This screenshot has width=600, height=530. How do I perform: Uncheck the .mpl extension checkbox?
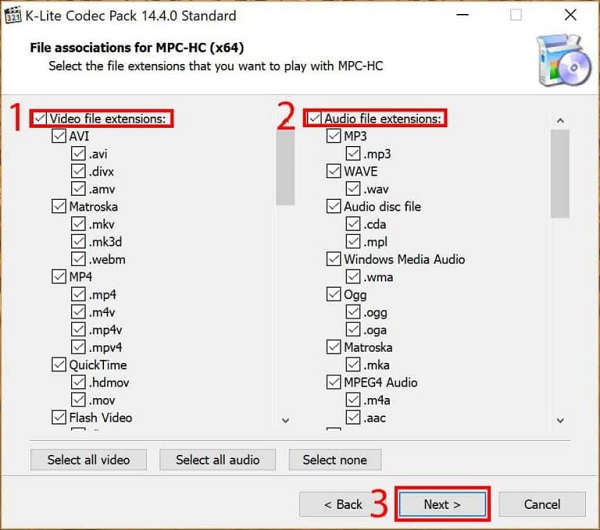coord(353,241)
